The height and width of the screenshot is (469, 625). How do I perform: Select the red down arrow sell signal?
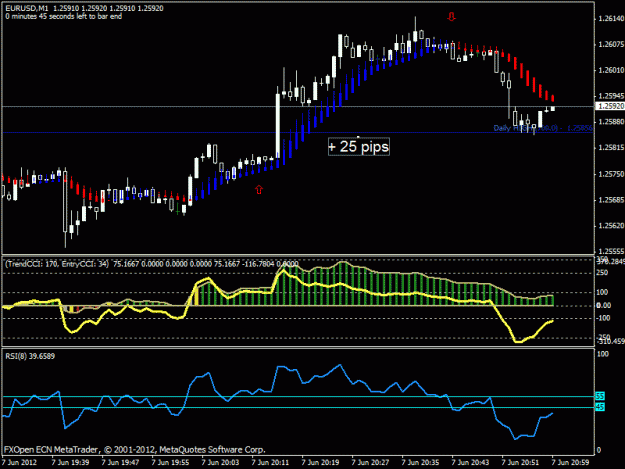pyautogui.click(x=451, y=17)
